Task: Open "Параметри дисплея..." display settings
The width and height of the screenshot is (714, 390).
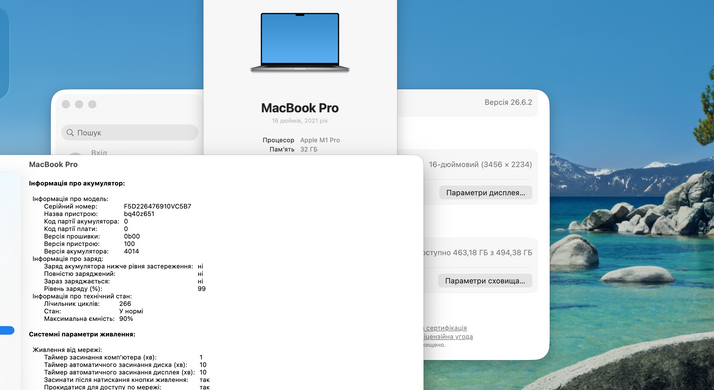Action: click(x=485, y=193)
